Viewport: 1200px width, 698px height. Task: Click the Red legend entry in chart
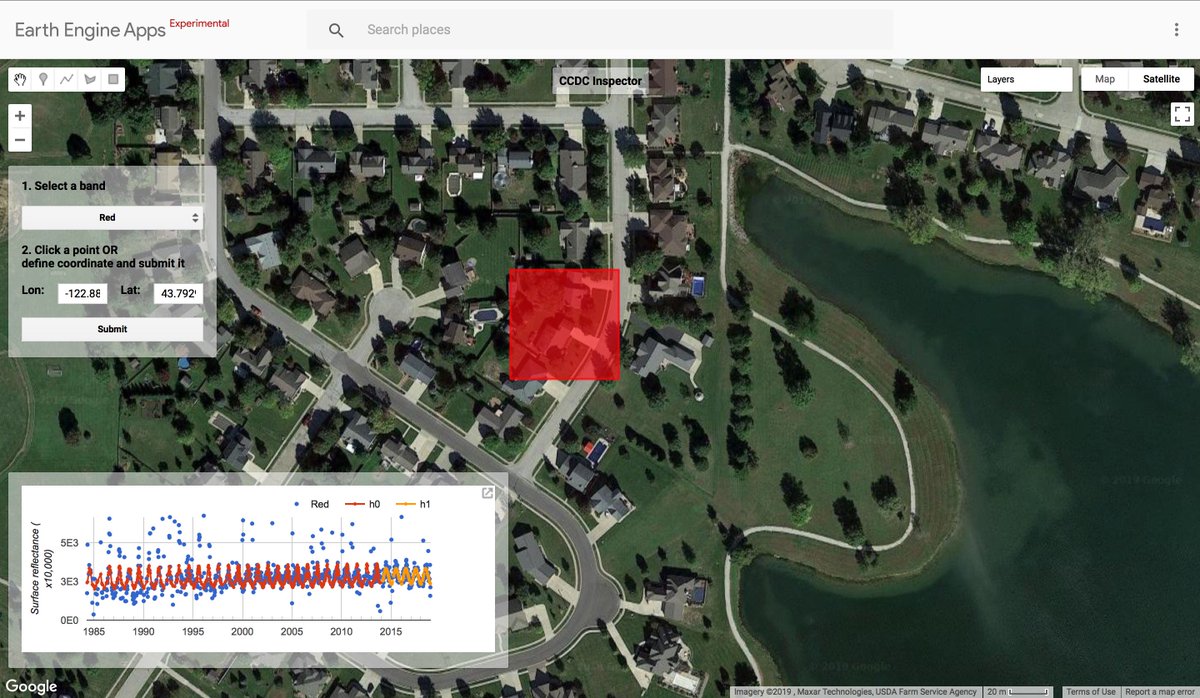(x=313, y=504)
